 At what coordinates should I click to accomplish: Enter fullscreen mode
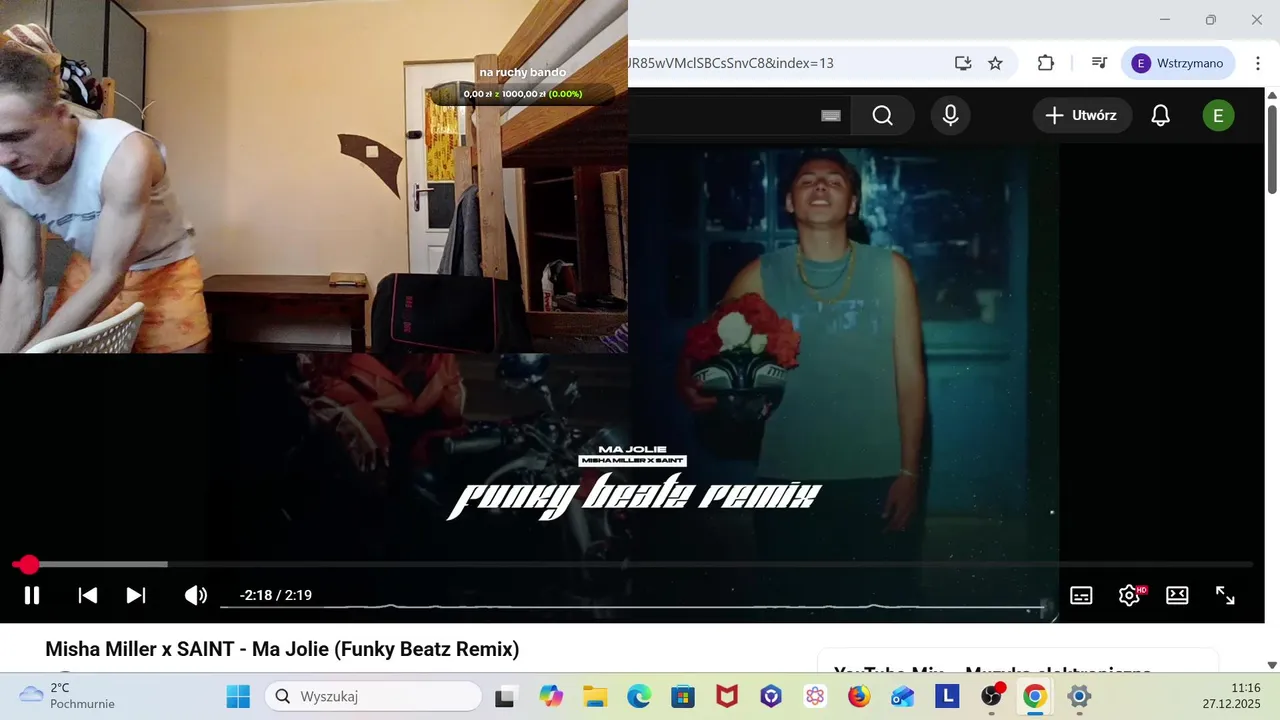coord(1225,595)
